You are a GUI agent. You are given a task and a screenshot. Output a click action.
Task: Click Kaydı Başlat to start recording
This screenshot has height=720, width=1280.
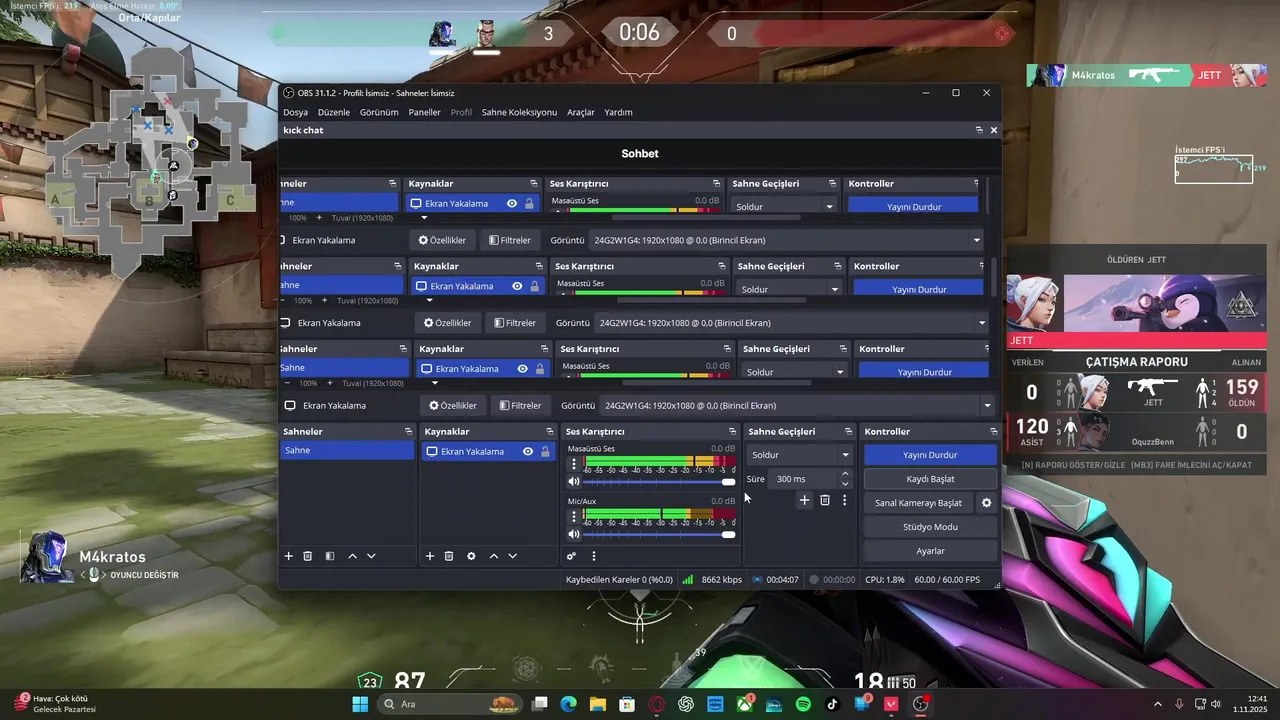930,479
